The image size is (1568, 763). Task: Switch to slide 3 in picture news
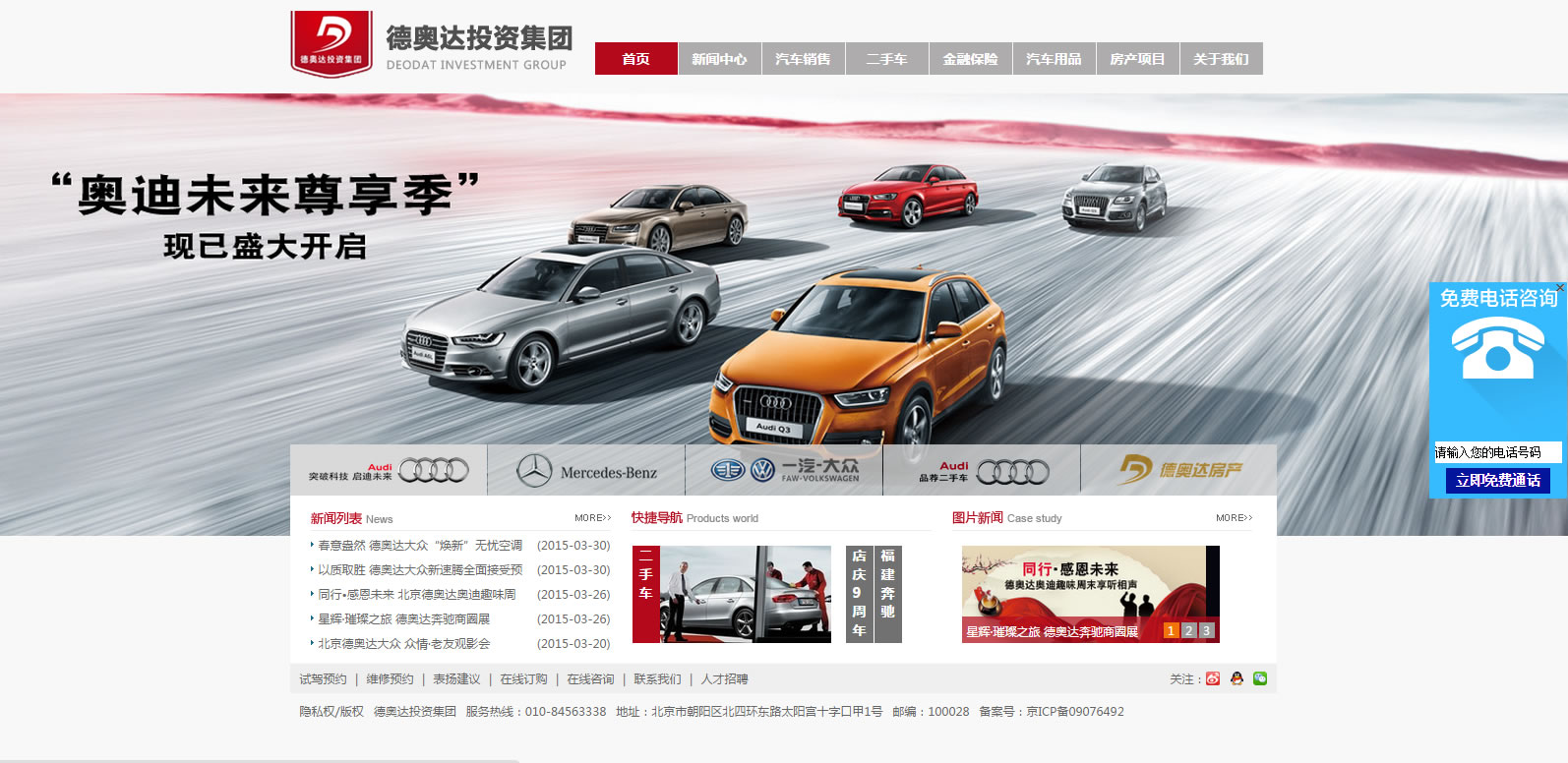click(x=1206, y=630)
